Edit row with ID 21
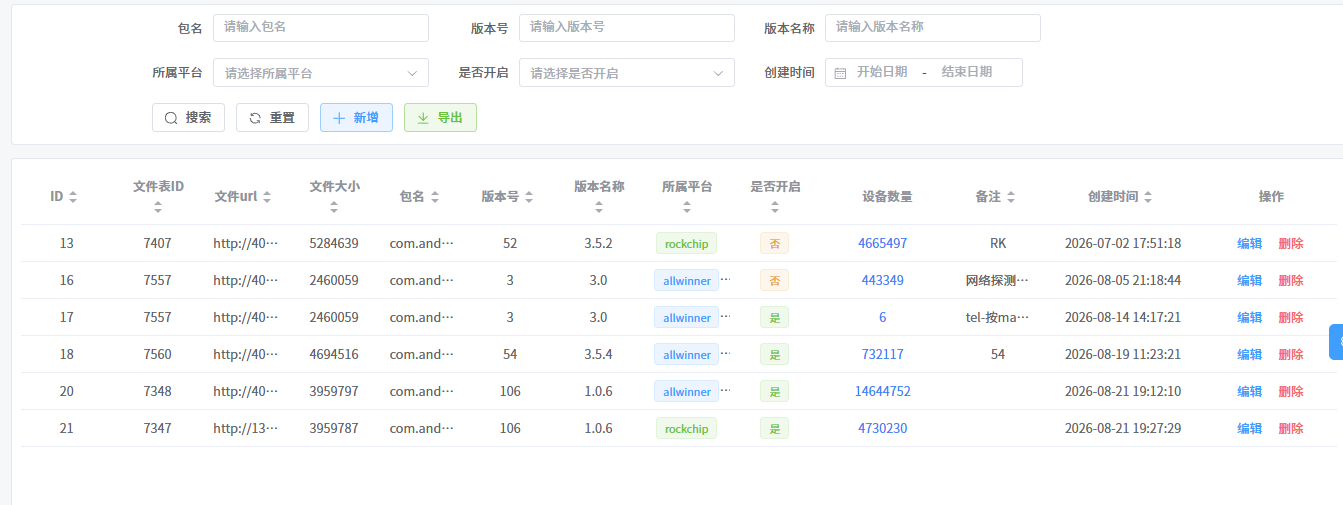 click(x=1250, y=428)
